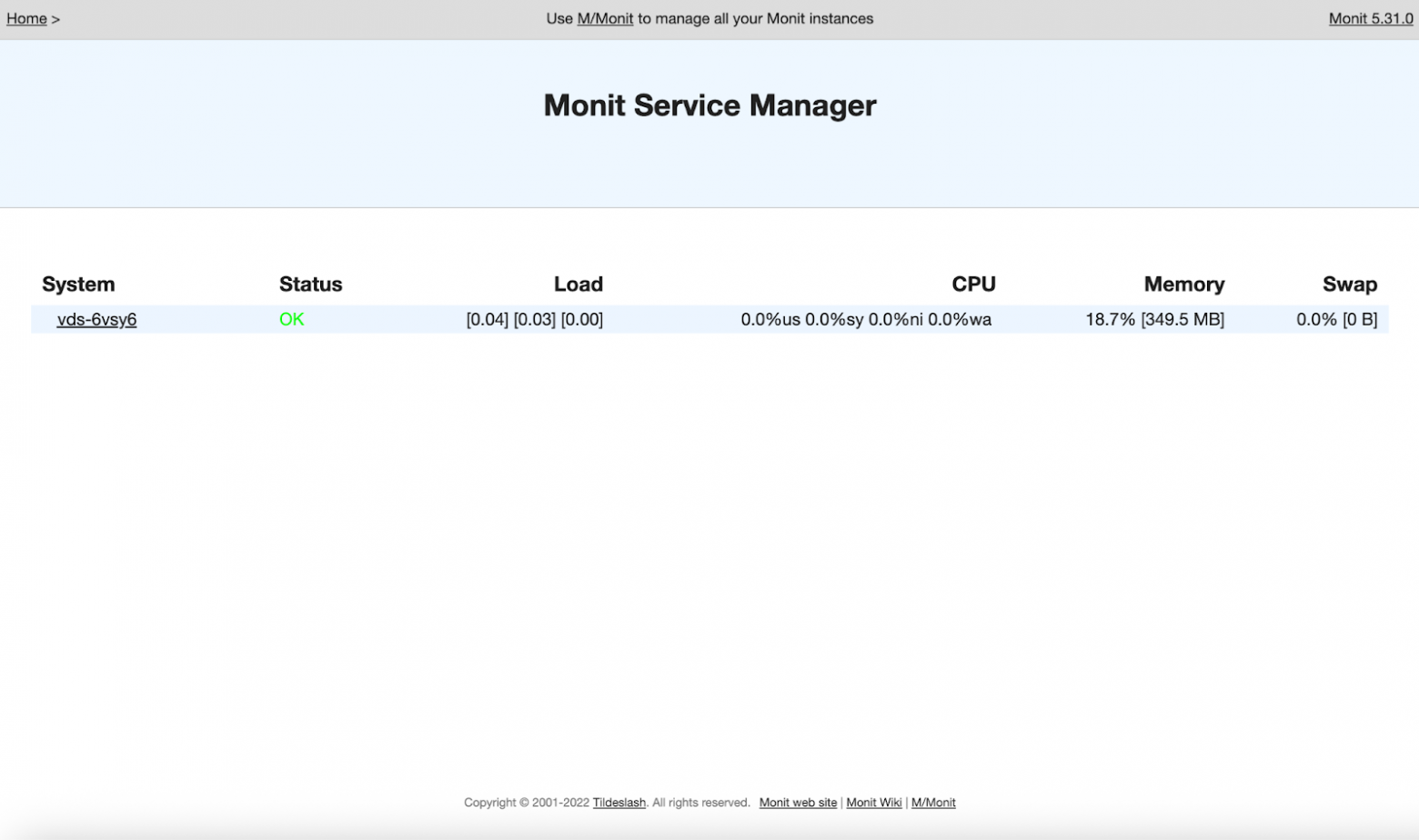The image size is (1419, 840).
Task: Click the M/Monit link in the footer
Action: click(933, 803)
